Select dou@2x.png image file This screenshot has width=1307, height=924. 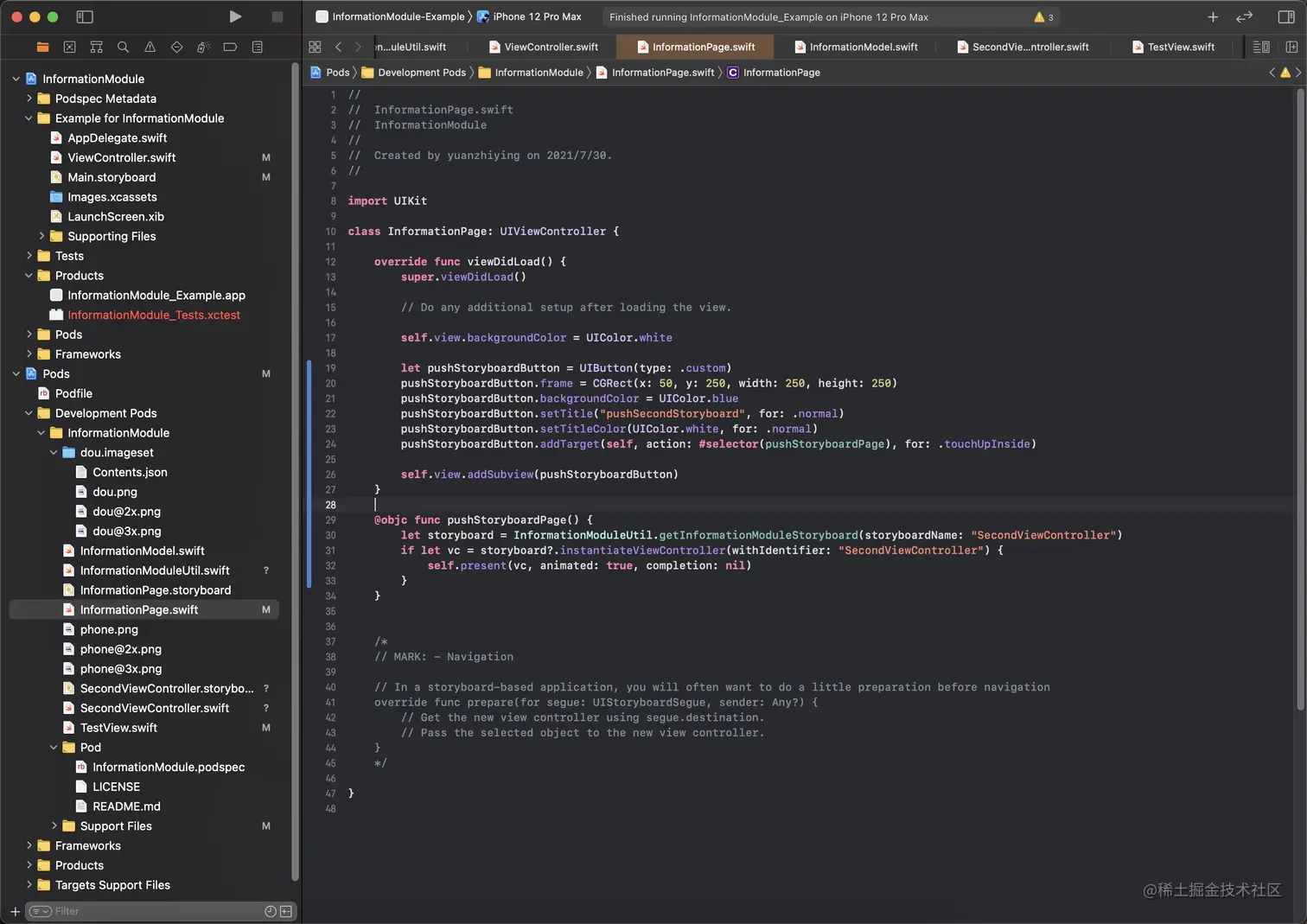pos(126,511)
